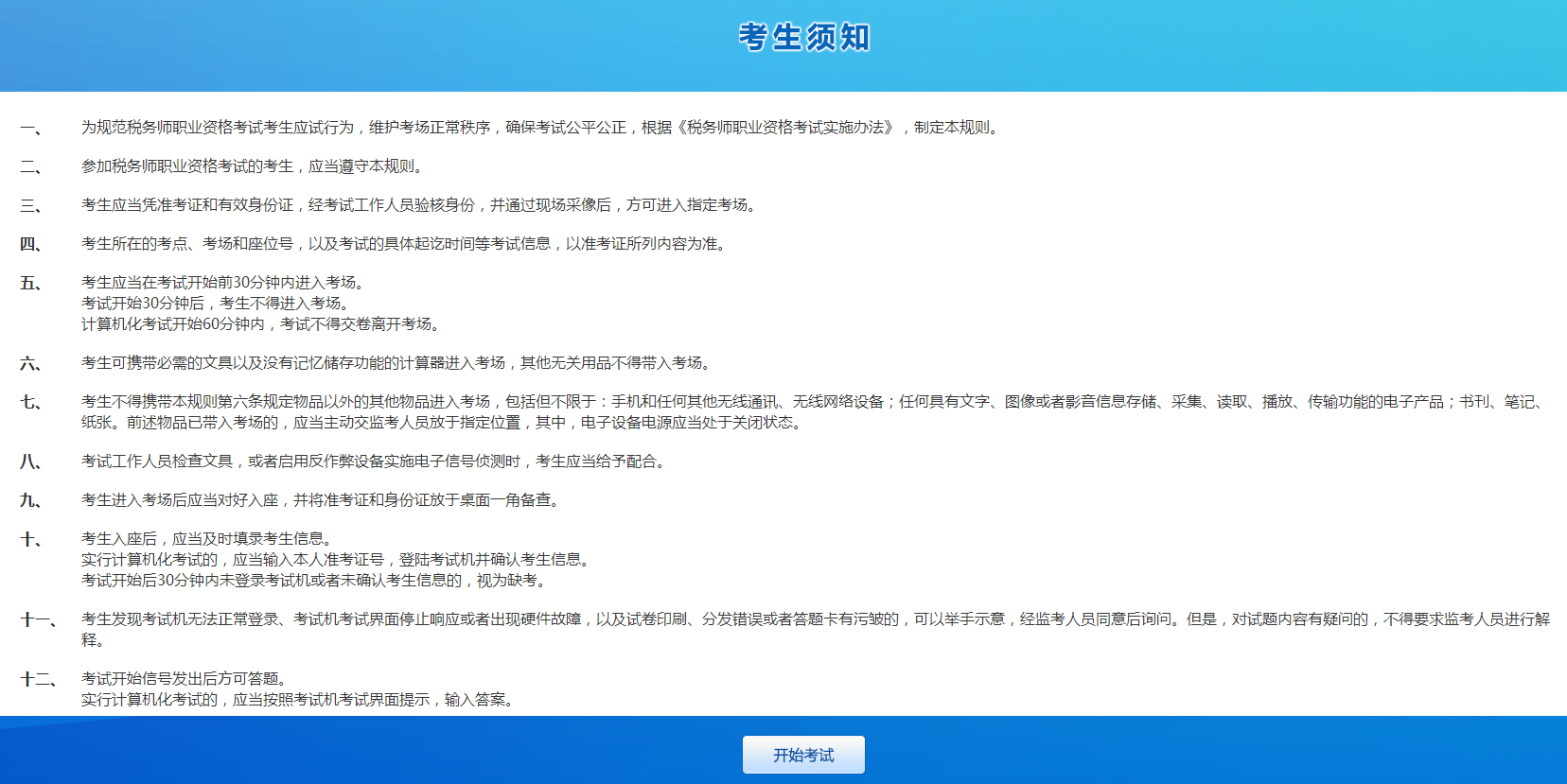Click the rule number 七 marker
This screenshot has height=784, width=1567.
(x=30, y=402)
